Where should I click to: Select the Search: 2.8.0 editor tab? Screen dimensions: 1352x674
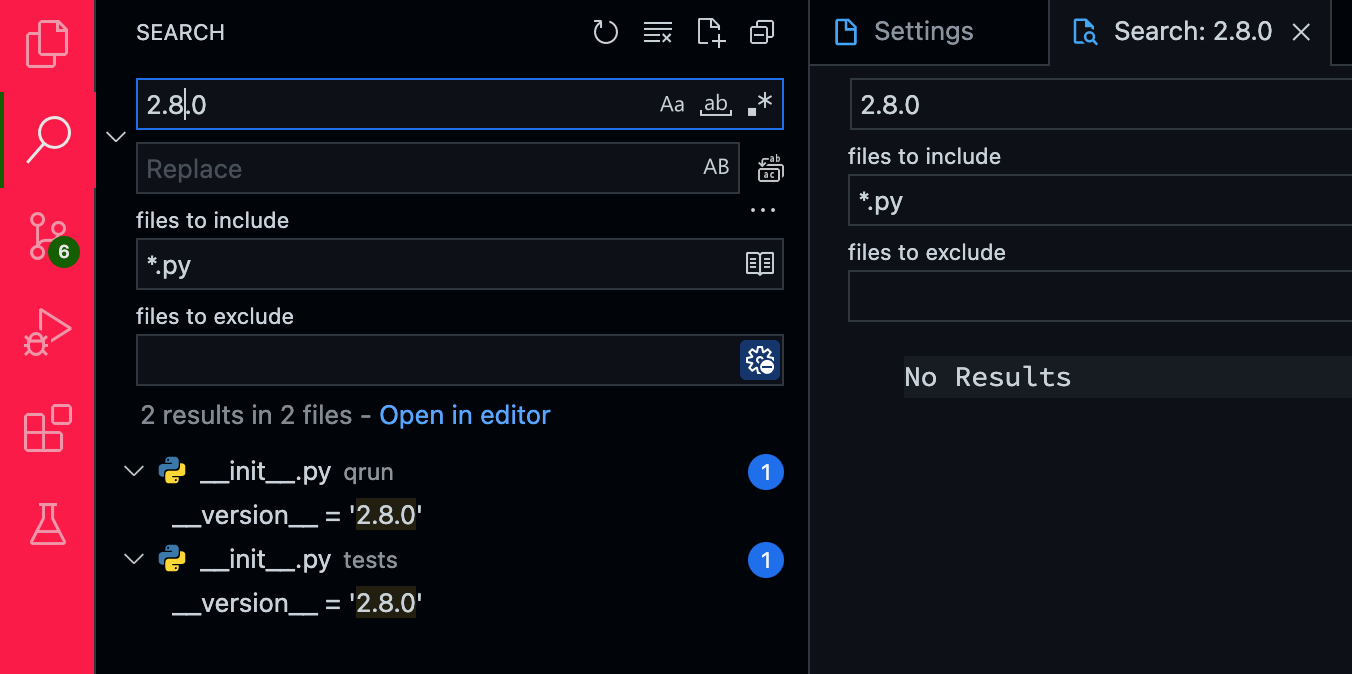tap(1188, 31)
